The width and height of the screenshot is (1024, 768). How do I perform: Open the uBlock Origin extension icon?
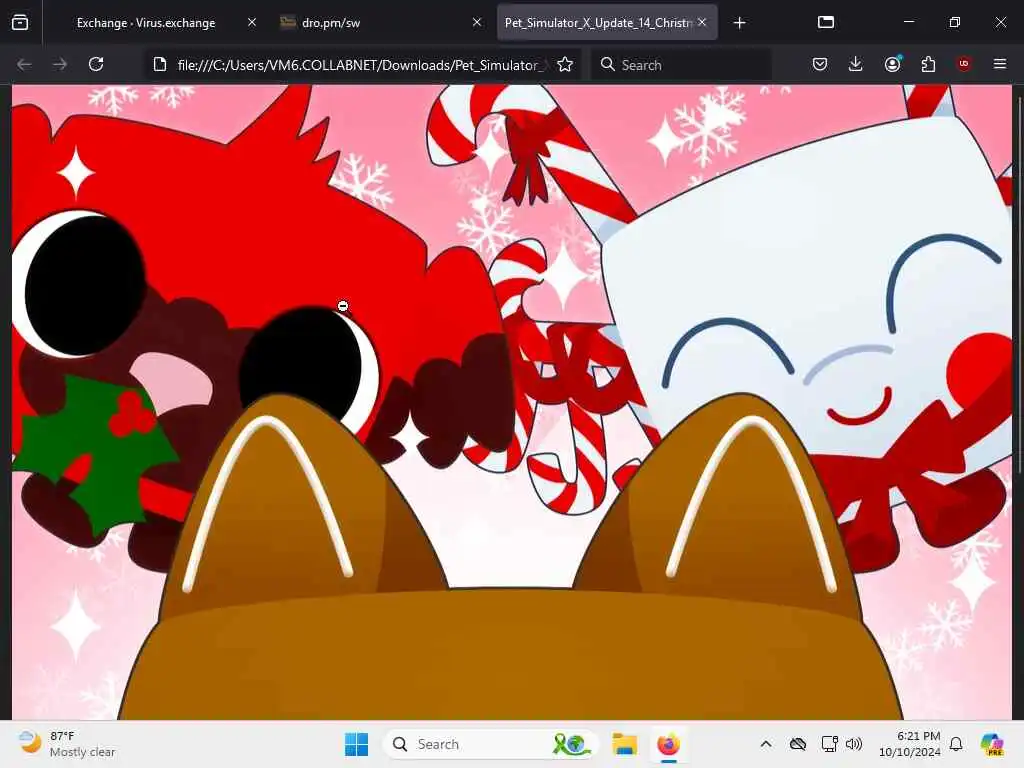click(x=964, y=64)
